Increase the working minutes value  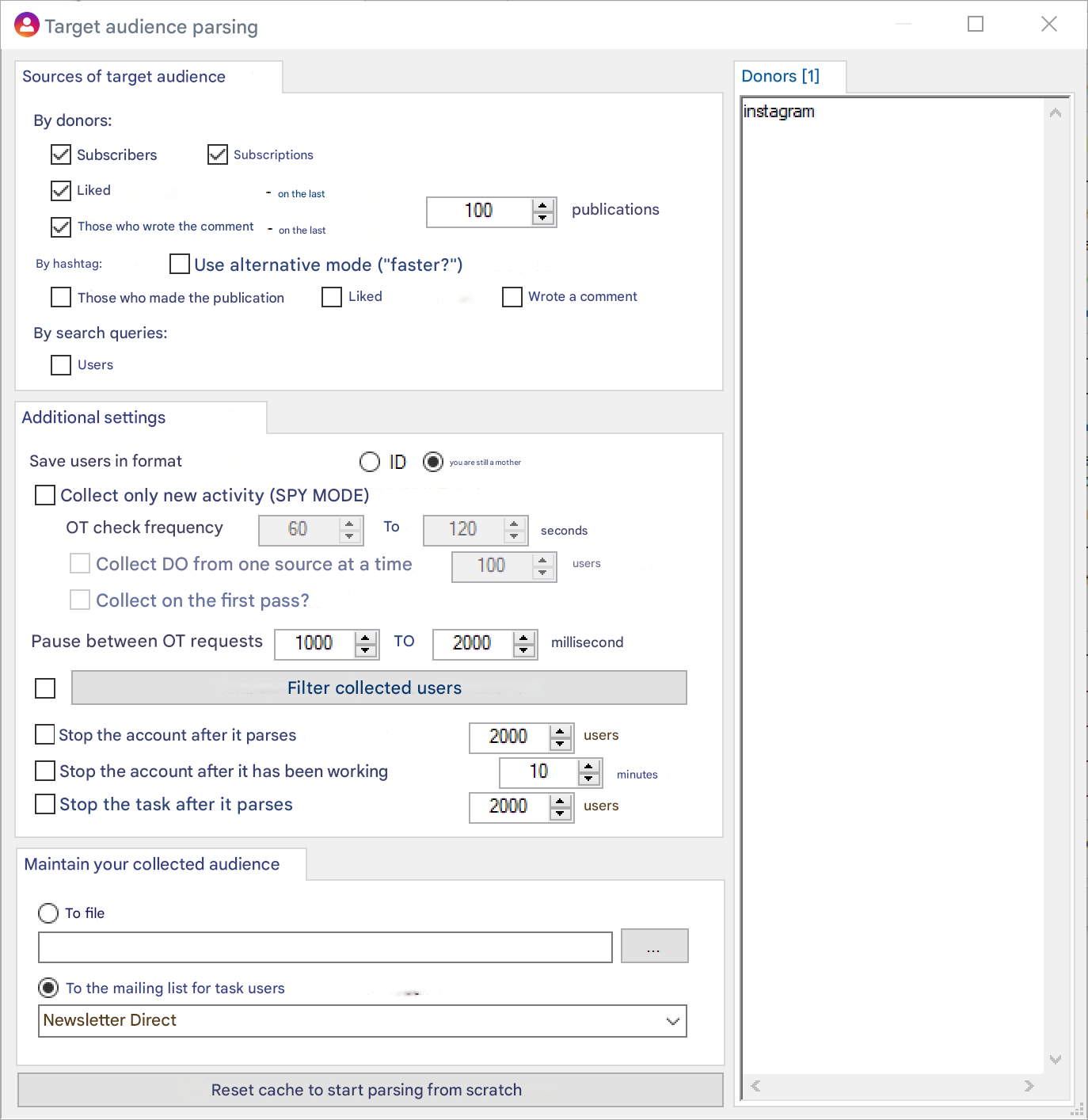click(x=588, y=766)
